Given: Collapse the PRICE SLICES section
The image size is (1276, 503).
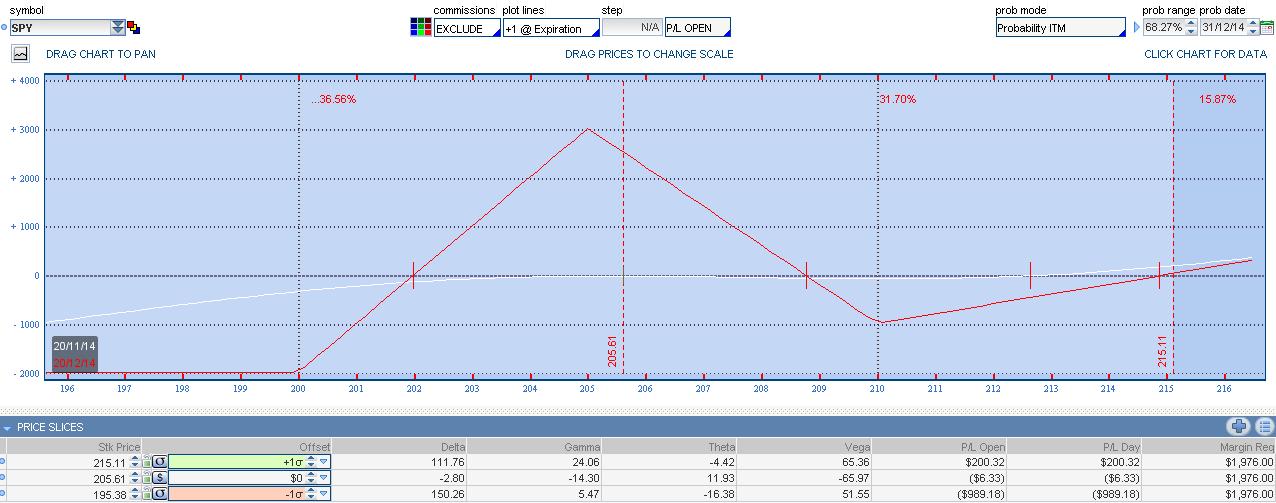Looking at the screenshot, I should point(7,427).
